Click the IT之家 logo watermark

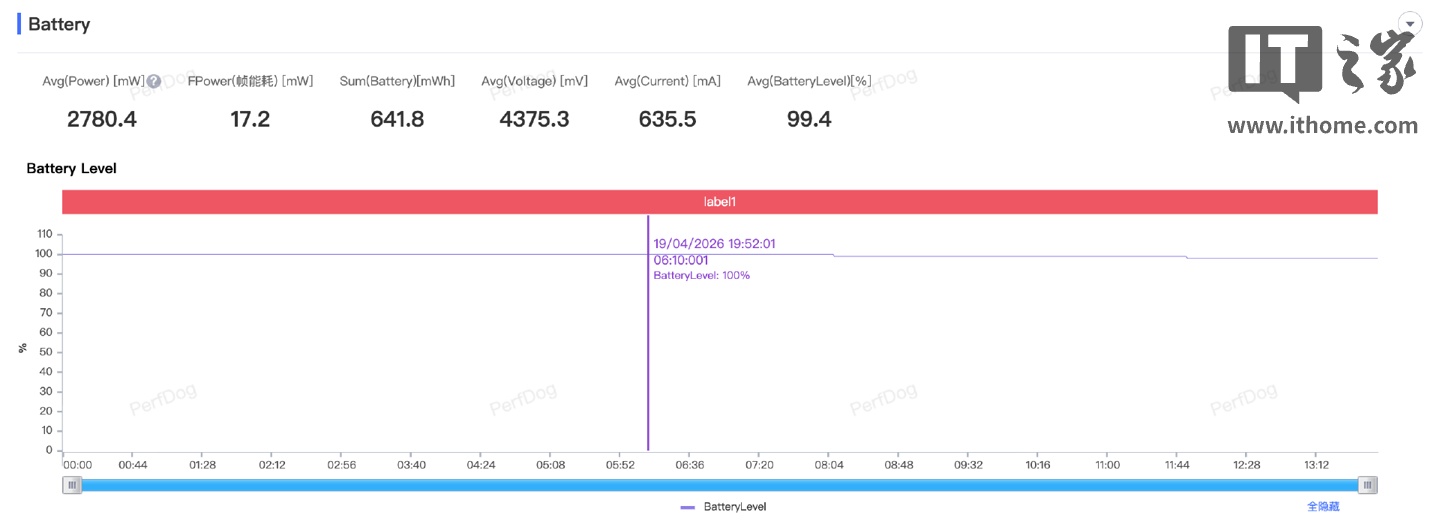(x=1322, y=62)
